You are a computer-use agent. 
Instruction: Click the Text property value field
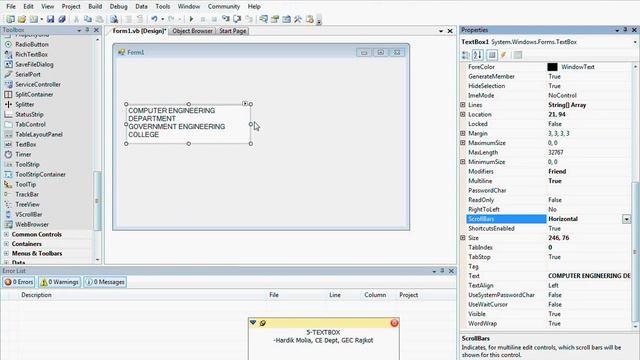589,276
